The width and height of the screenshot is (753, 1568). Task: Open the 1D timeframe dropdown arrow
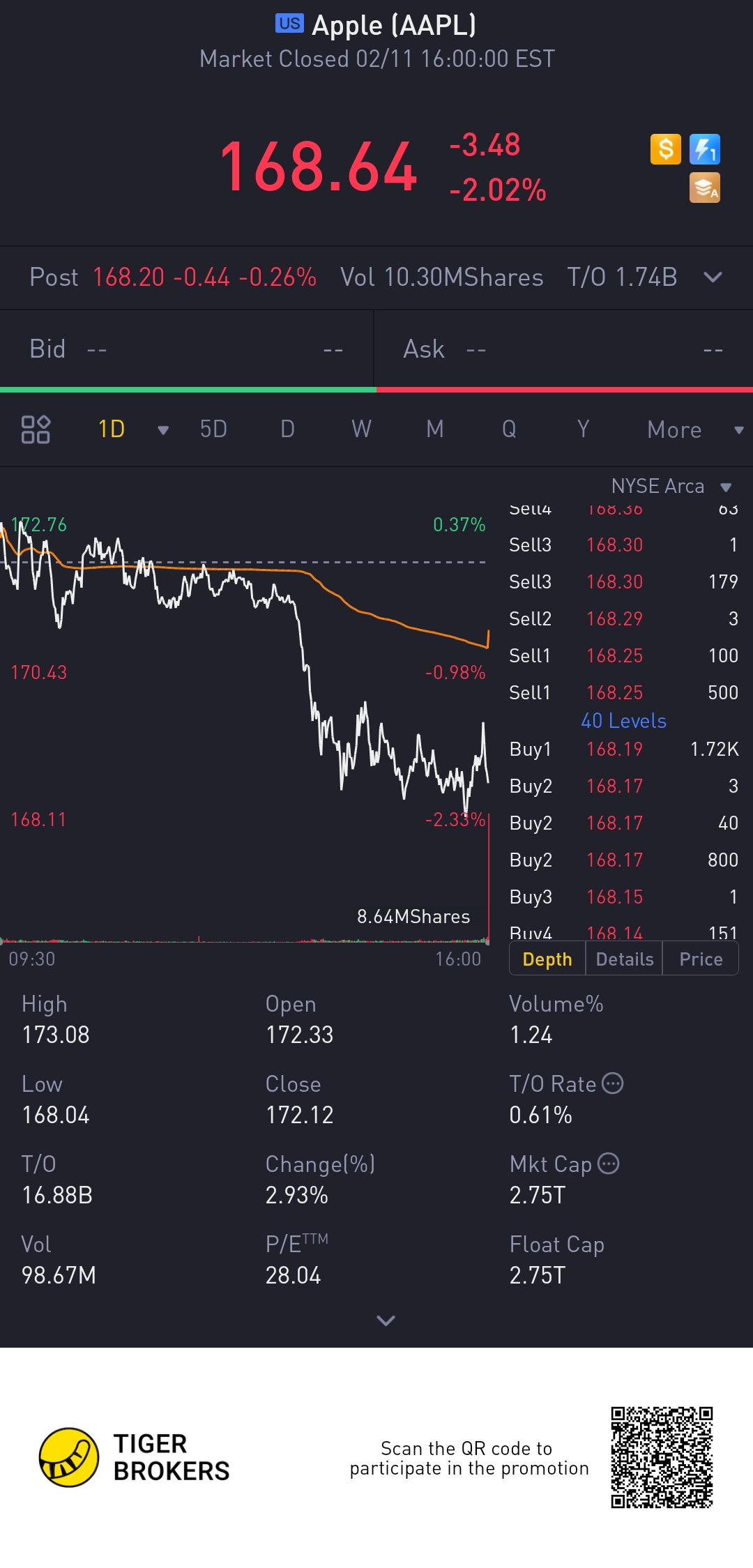tap(163, 430)
